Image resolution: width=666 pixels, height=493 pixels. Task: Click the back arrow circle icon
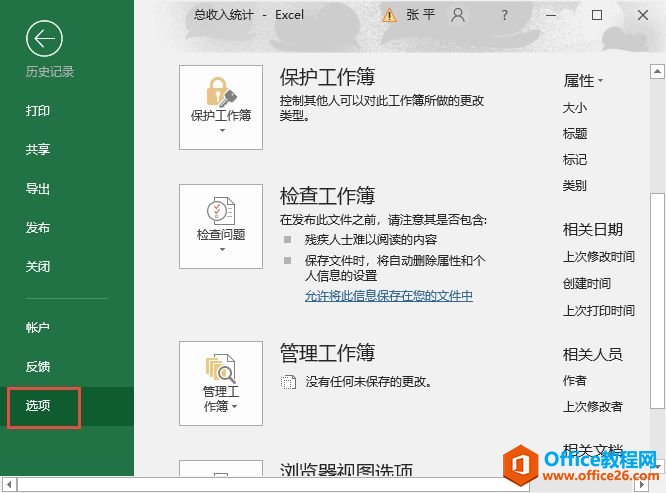tap(44, 39)
